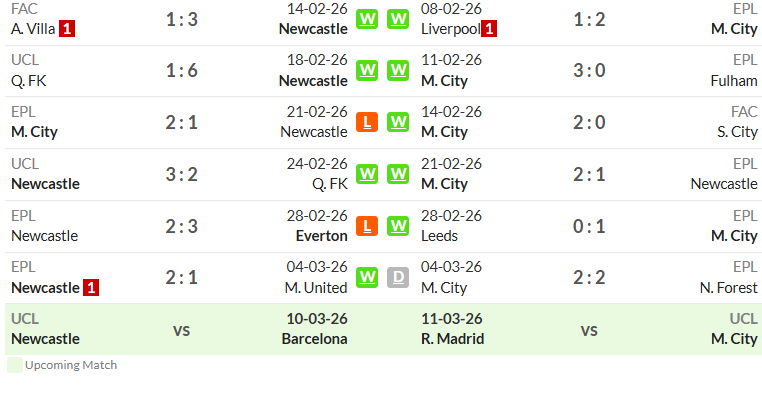Click the red card icon next to A. Villa

point(67,29)
